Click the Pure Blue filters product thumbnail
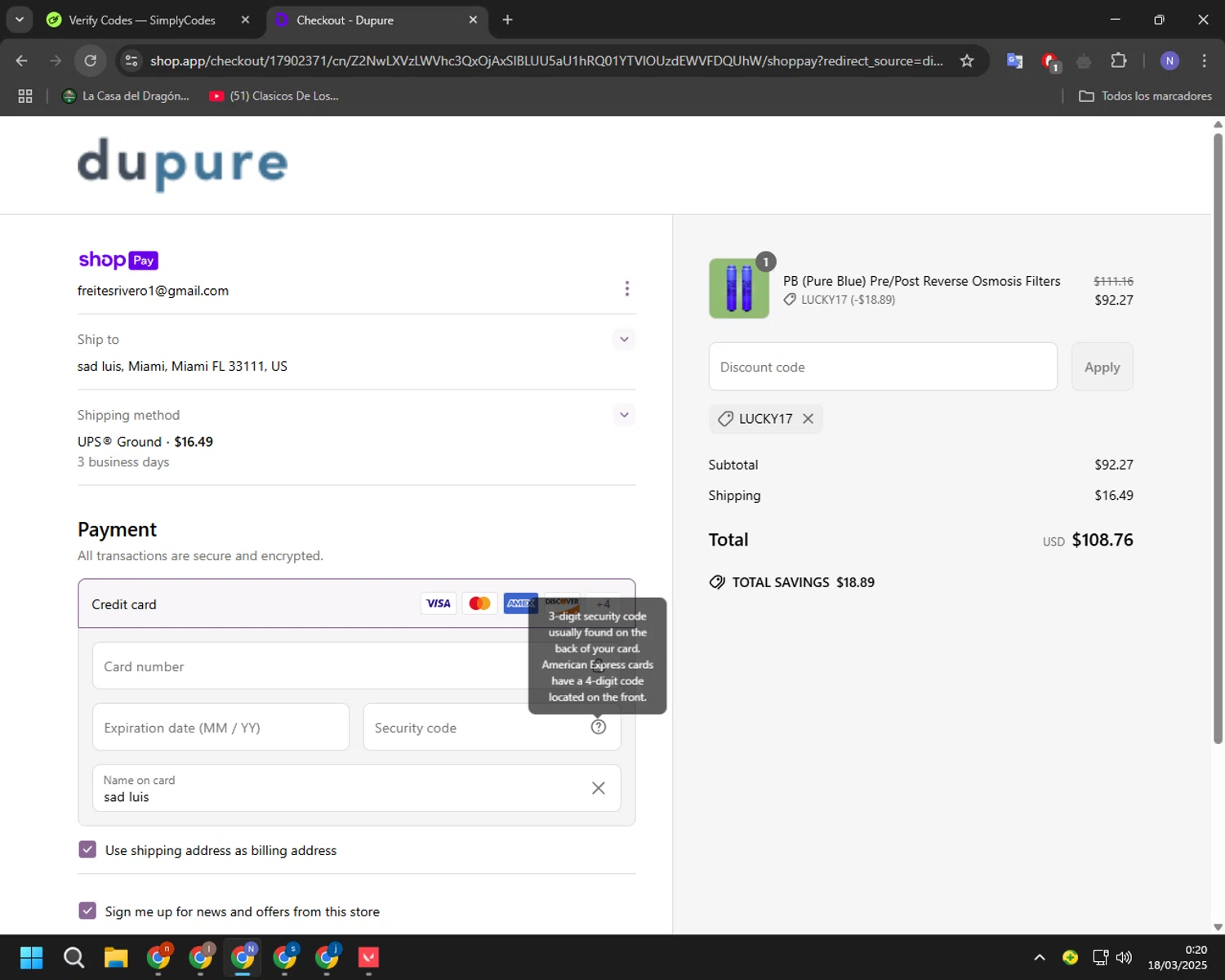This screenshot has width=1225, height=980. coord(739,288)
